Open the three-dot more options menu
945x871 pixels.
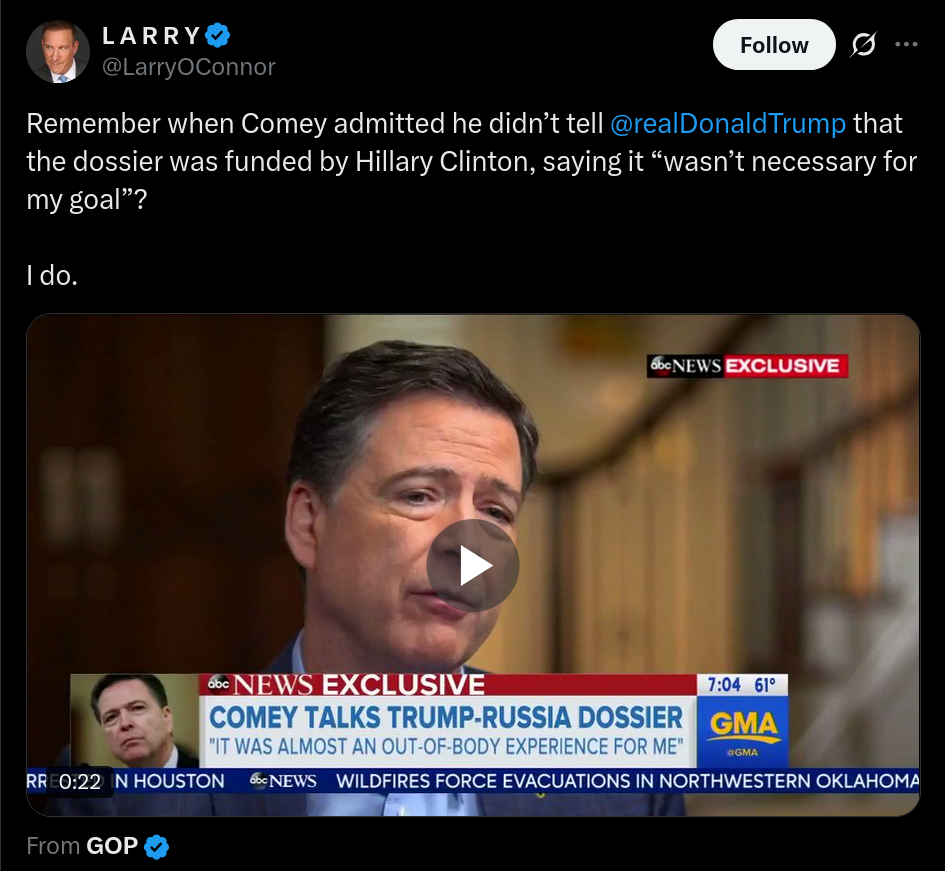click(x=906, y=45)
